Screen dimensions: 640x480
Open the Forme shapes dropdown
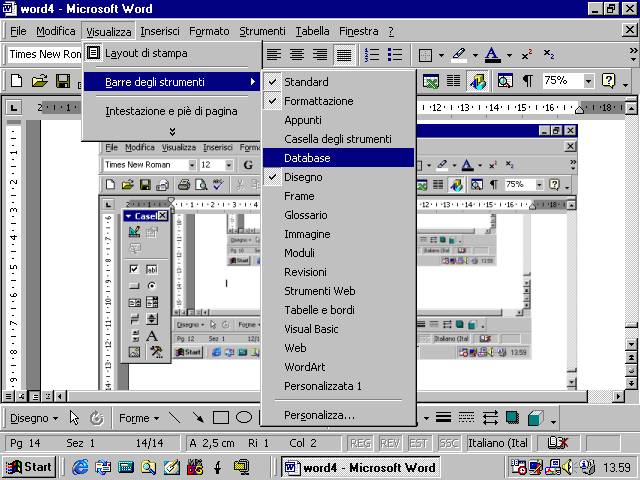pos(139,418)
